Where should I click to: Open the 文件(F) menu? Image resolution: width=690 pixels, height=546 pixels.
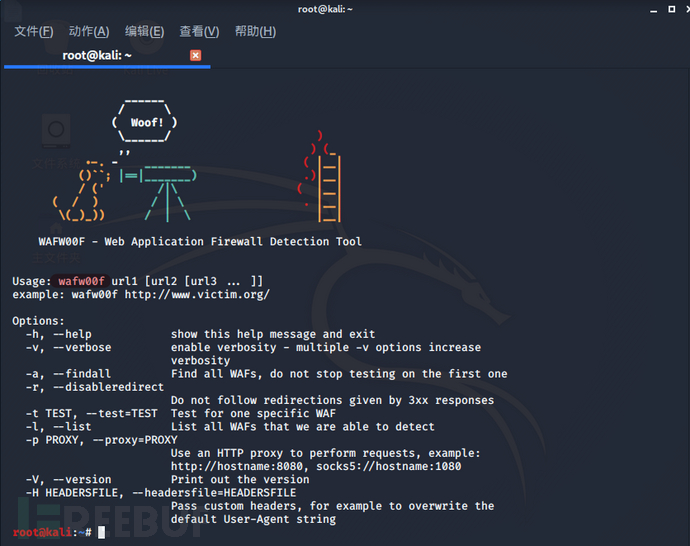pyautogui.click(x=34, y=32)
